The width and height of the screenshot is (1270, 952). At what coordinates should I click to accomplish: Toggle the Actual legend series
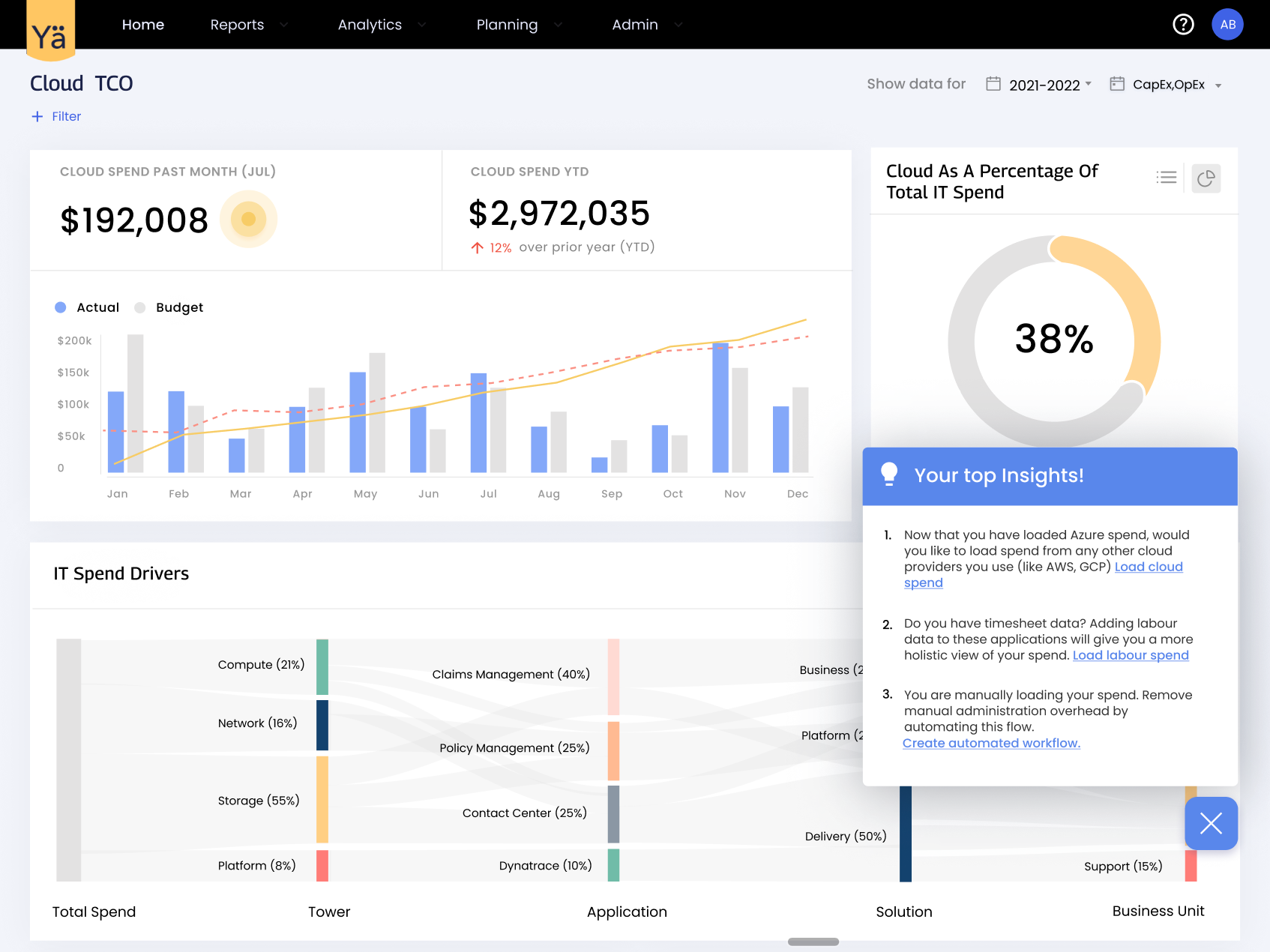coord(87,307)
